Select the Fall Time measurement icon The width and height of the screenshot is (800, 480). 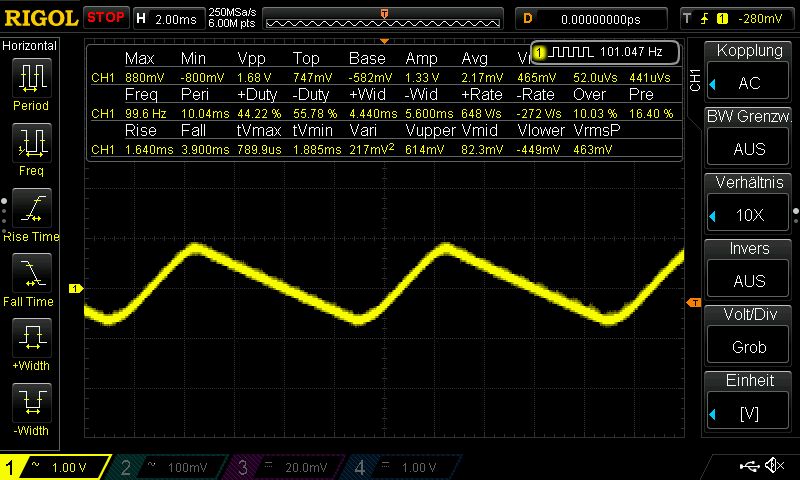pos(32,273)
